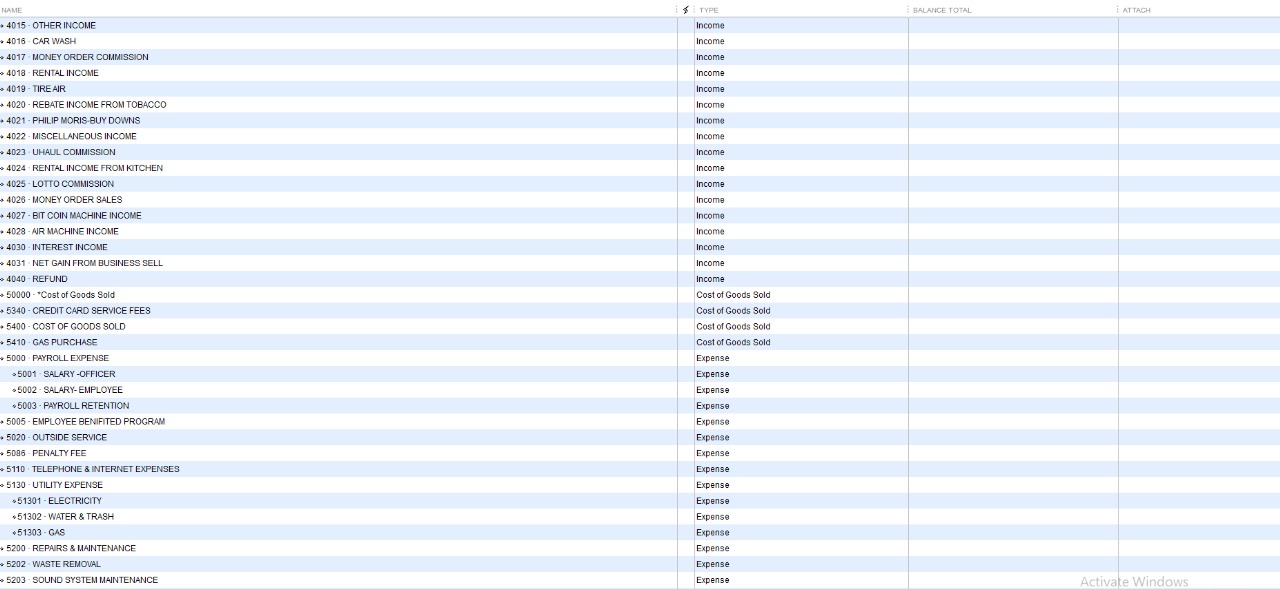This screenshot has width=1280, height=589.
Task: Collapse the 5130 UTILITY EXPENSE account group
Action: [3, 485]
